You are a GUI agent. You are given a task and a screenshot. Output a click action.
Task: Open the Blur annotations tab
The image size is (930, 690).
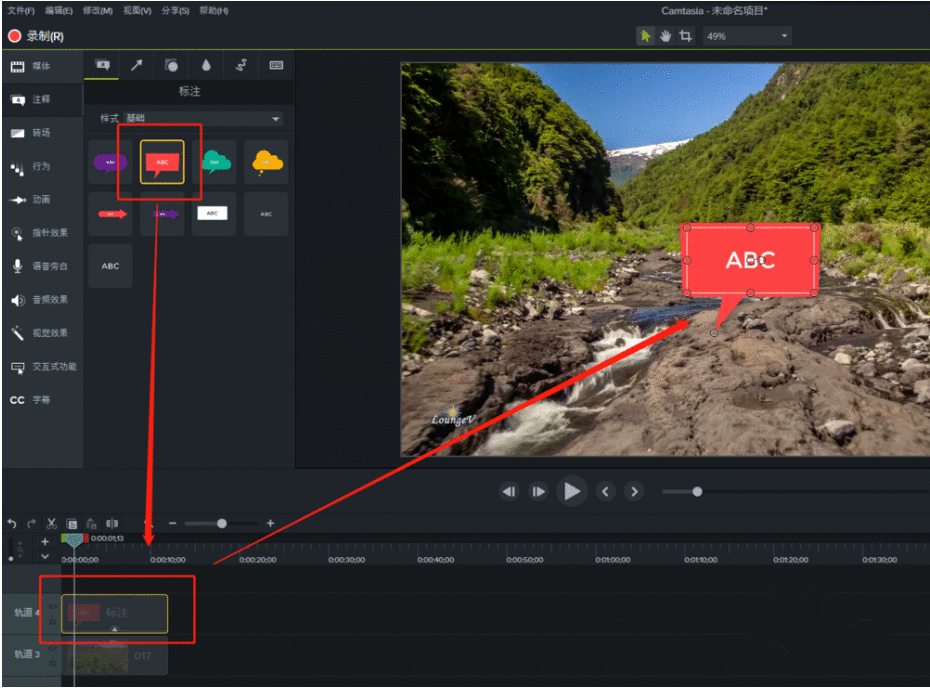pos(207,66)
